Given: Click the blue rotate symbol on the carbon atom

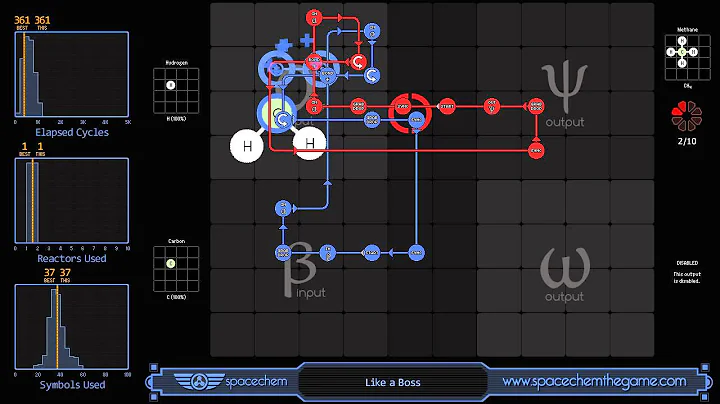Looking at the screenshot, I should pyautogui.click(x=283, y=119).
